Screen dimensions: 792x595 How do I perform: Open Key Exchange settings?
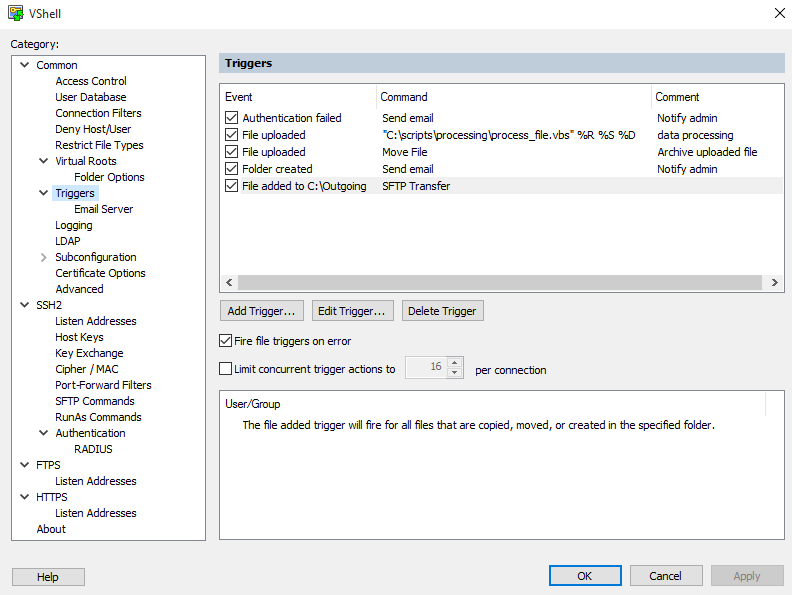[89, 353]
